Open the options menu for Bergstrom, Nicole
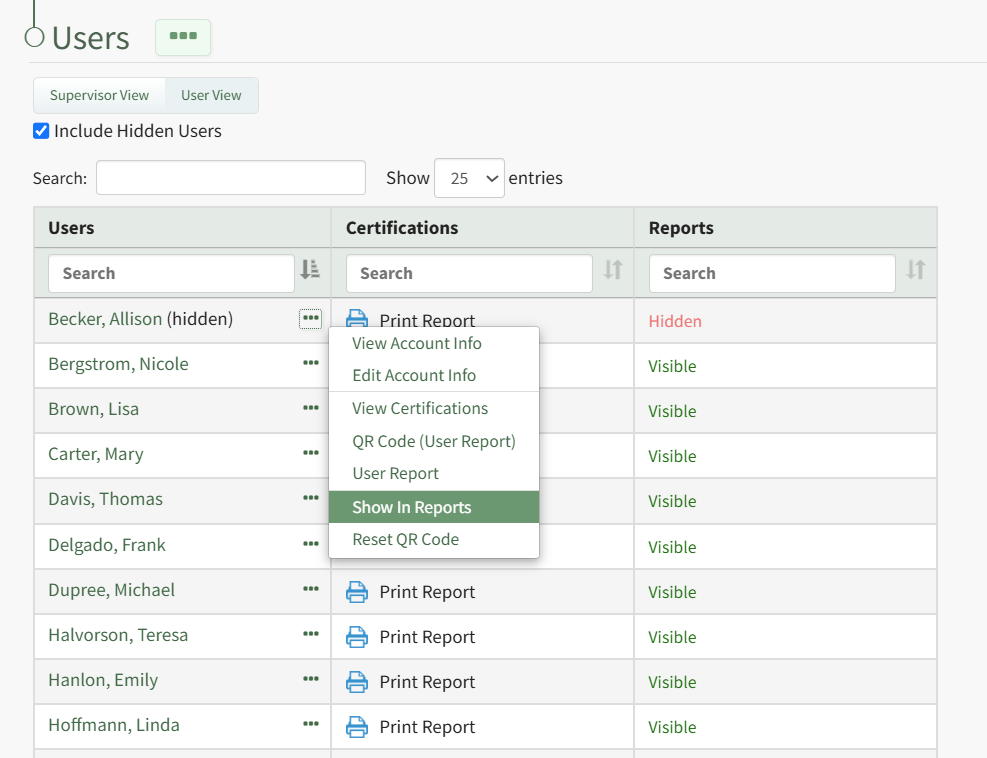Viewport: 987px width, 758px height. pos(310,363)
